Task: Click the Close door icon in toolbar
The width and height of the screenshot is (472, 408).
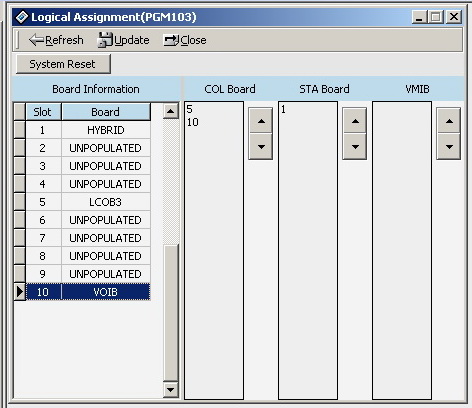Action: coord(171,40)
